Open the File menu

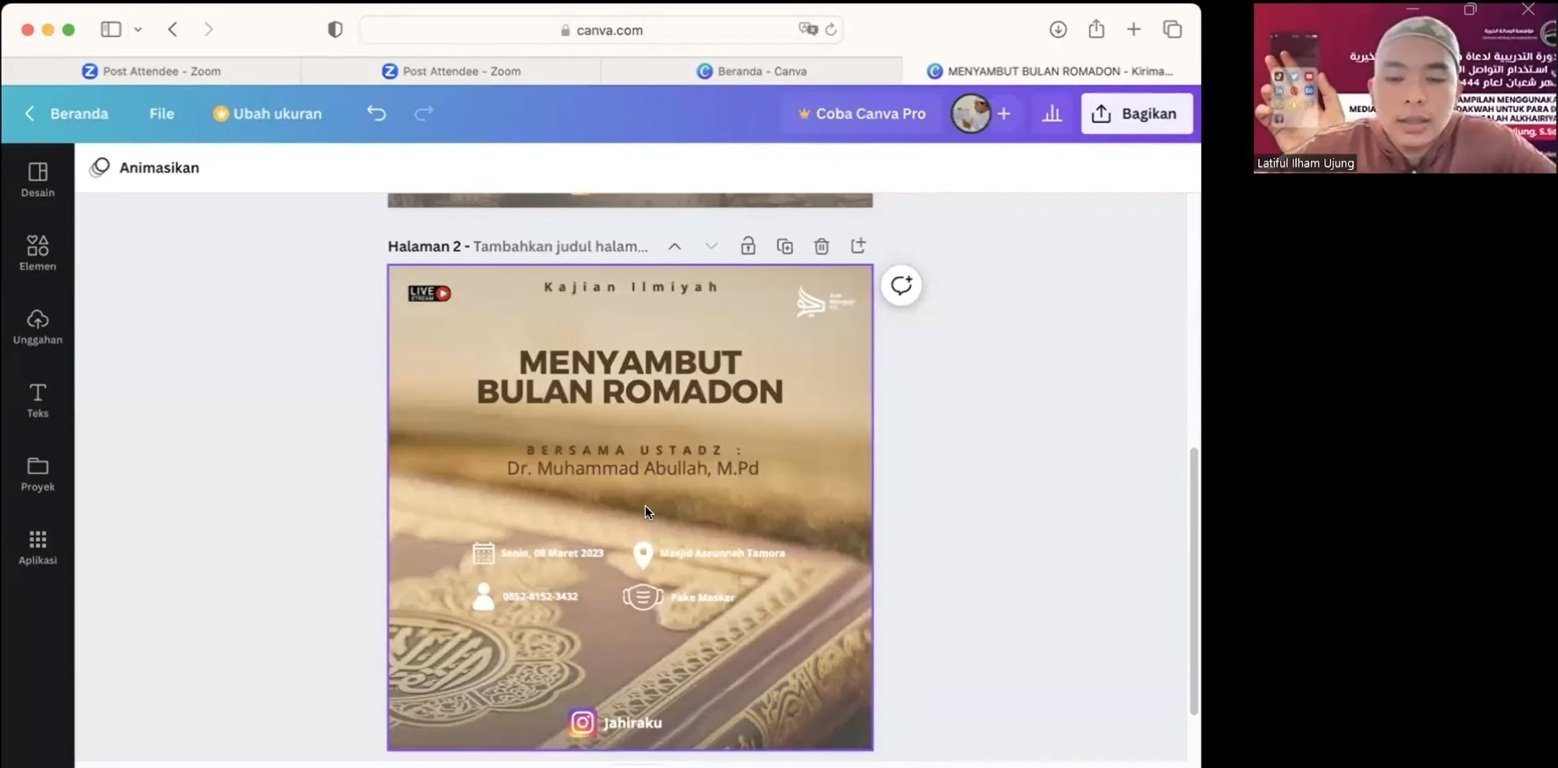[x=161, y=114]
